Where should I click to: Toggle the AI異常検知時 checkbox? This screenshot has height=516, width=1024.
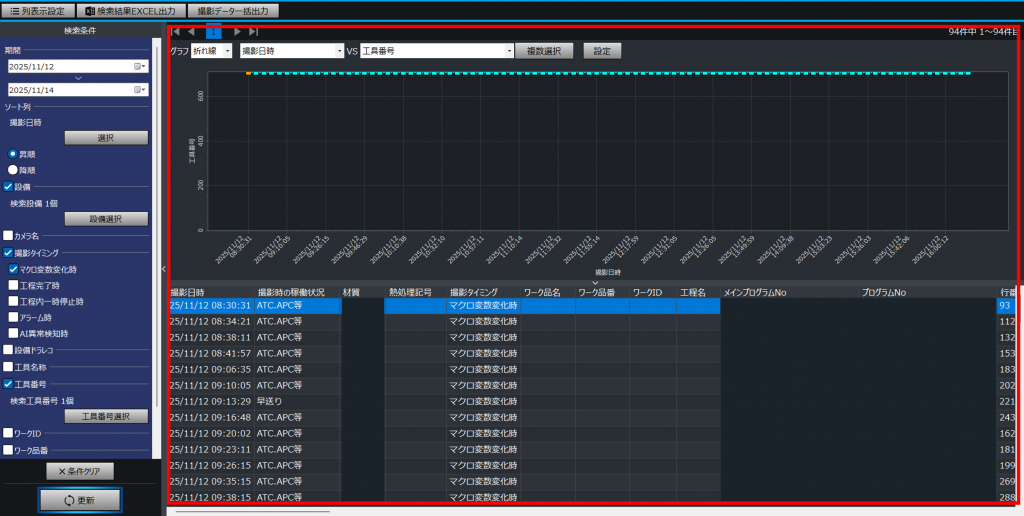coord(13,333)
